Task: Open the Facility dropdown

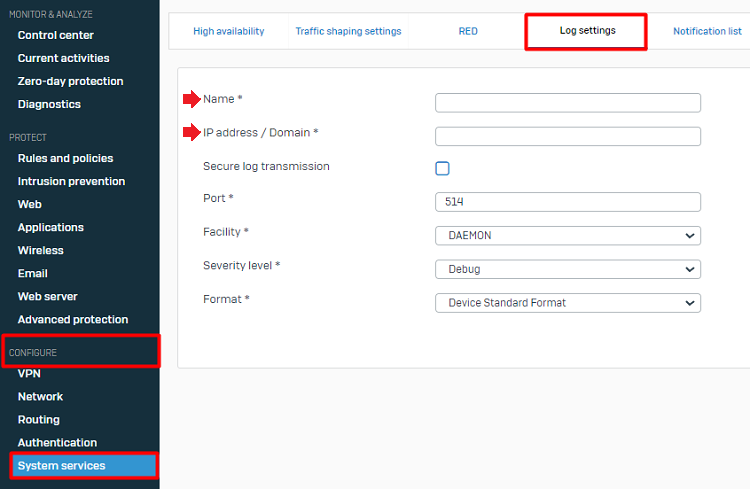Action: click(567, 236)
